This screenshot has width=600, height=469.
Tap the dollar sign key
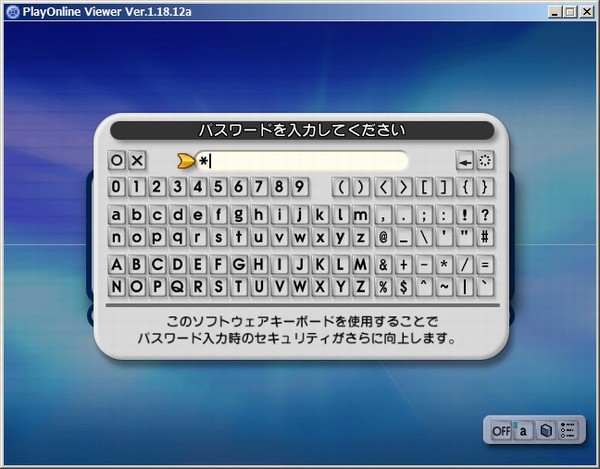point(403,287)
